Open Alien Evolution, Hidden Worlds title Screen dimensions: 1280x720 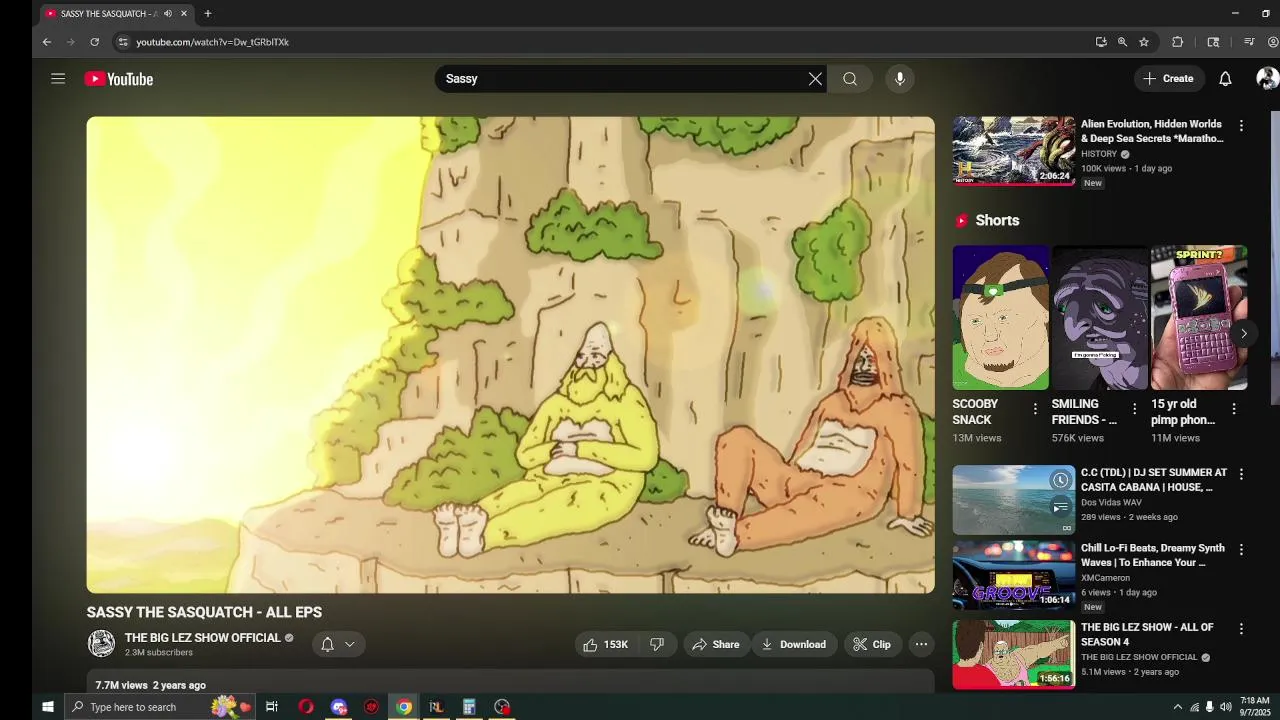pyautogui.click(x=1152, y=131)
